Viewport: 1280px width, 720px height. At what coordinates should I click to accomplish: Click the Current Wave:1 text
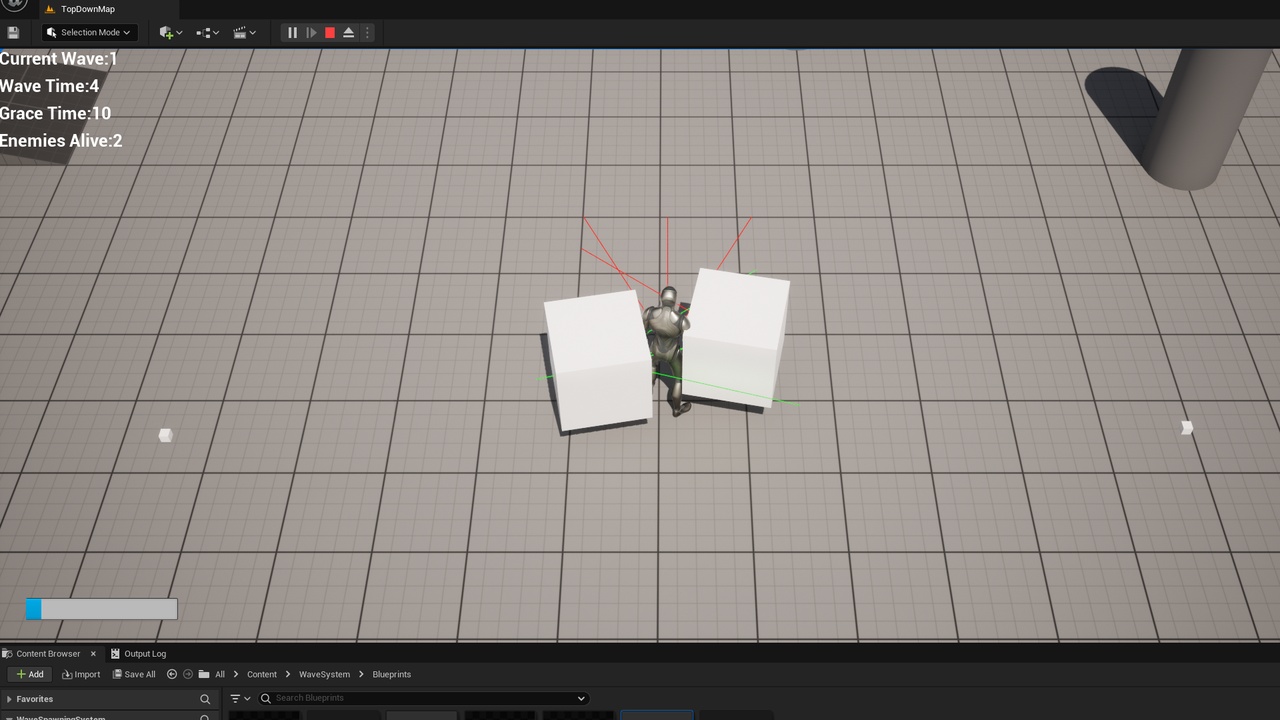point(59,59)
